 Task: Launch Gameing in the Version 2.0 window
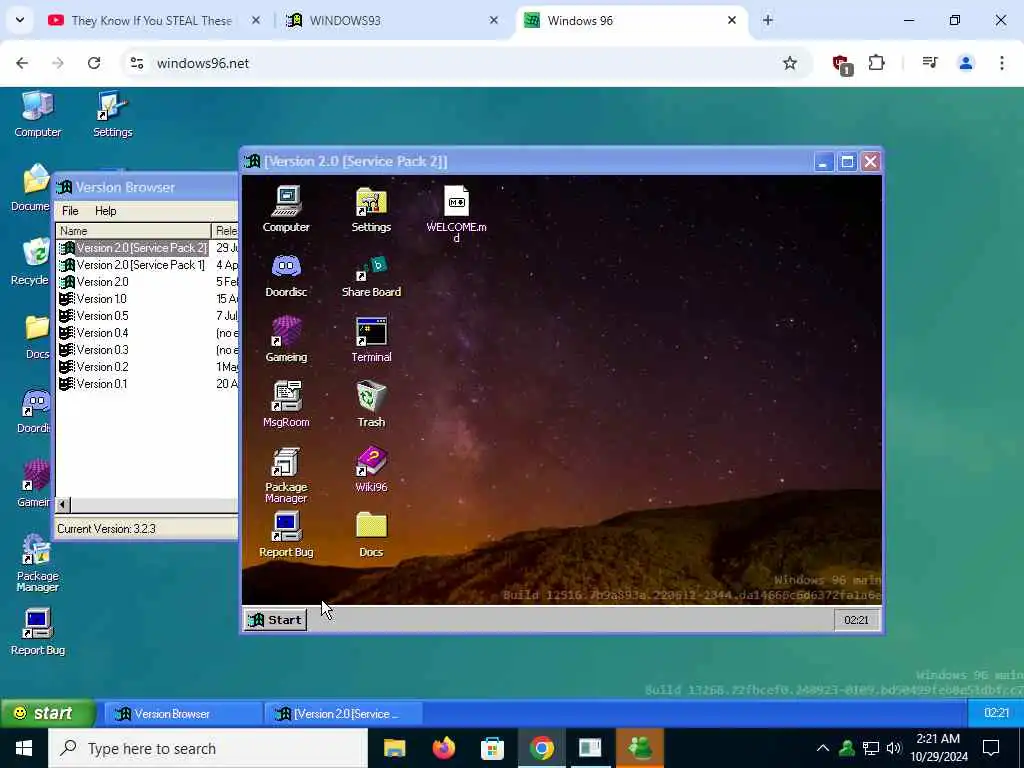286,340
